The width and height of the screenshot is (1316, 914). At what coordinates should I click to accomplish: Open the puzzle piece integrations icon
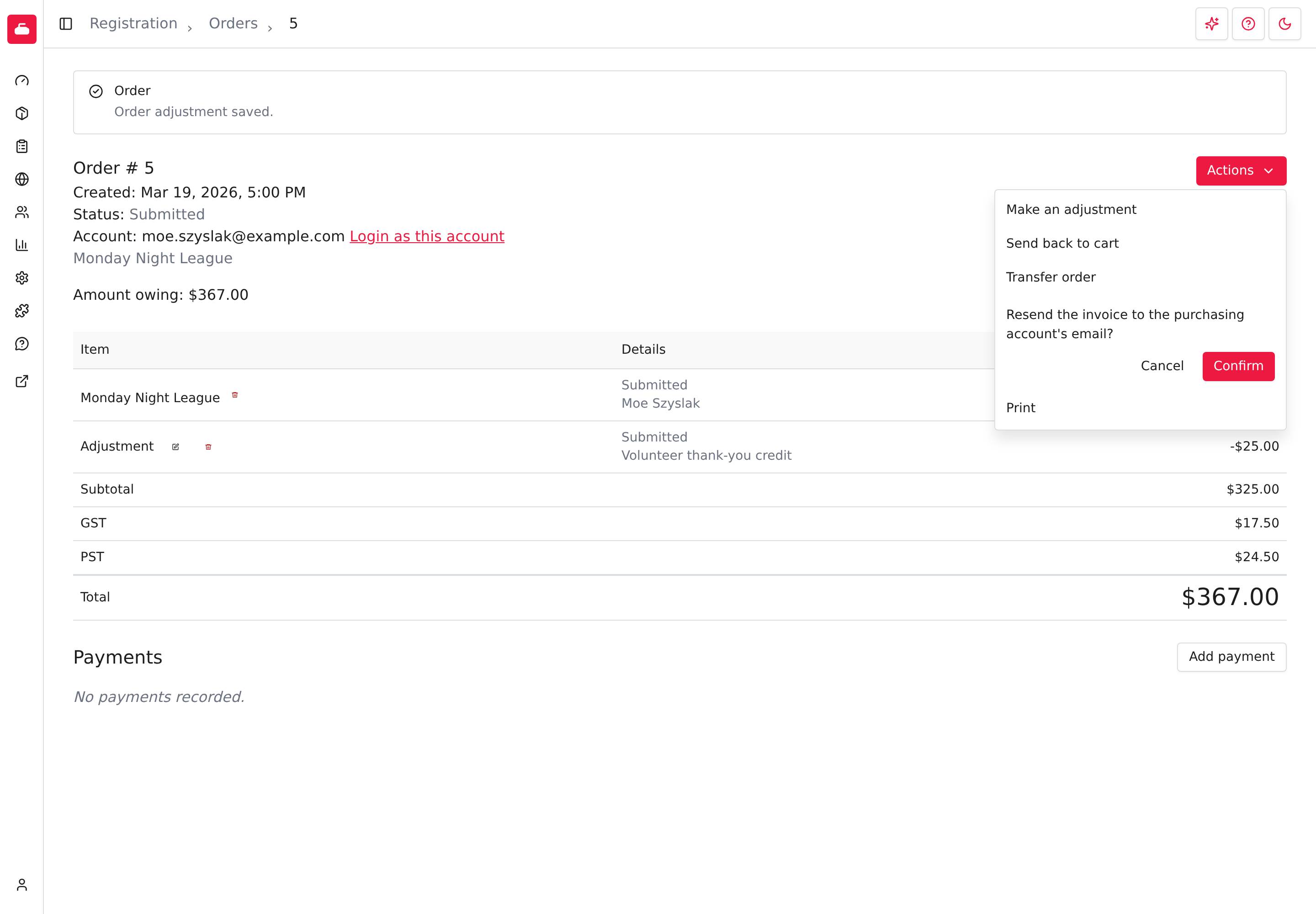pos(22,311)
